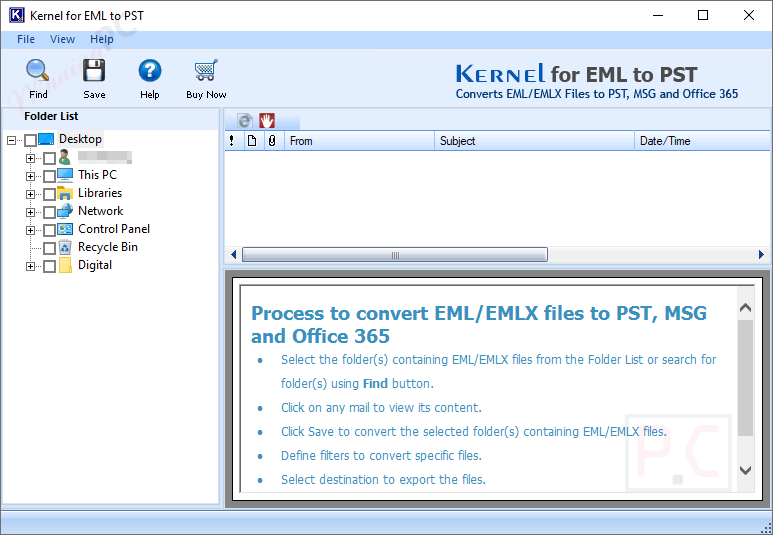Select the This PC label
773x535 pixels.
coord(98,175)
